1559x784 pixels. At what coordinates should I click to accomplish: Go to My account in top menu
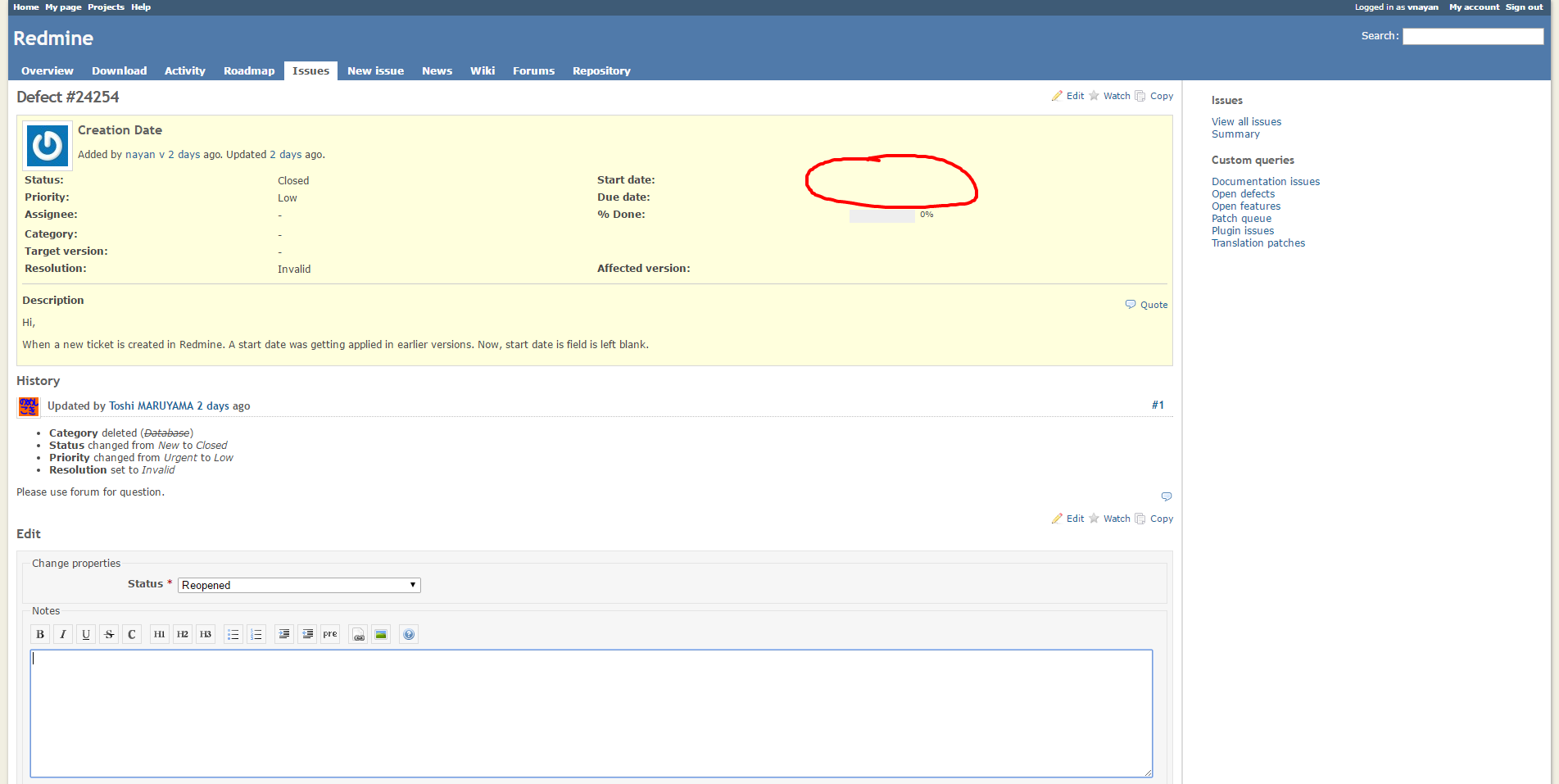click(x=1474, y=7)
